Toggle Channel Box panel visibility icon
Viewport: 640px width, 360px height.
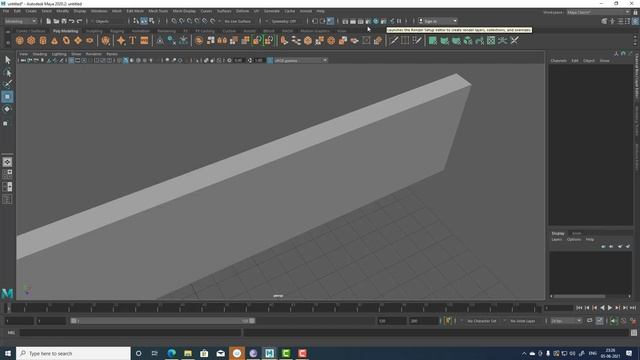point(635,21)
